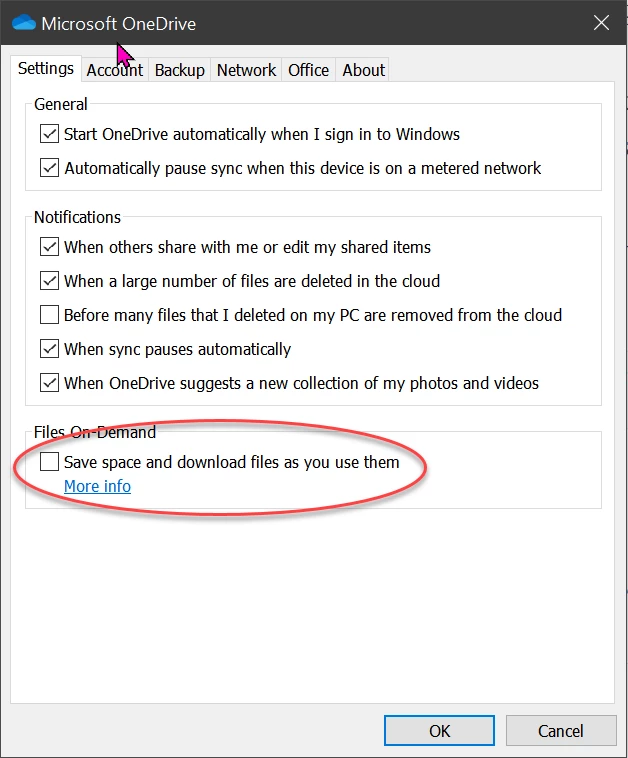Click the Microsoft OneDrive title text
This screenshot has width=628, height=758.
118,24
